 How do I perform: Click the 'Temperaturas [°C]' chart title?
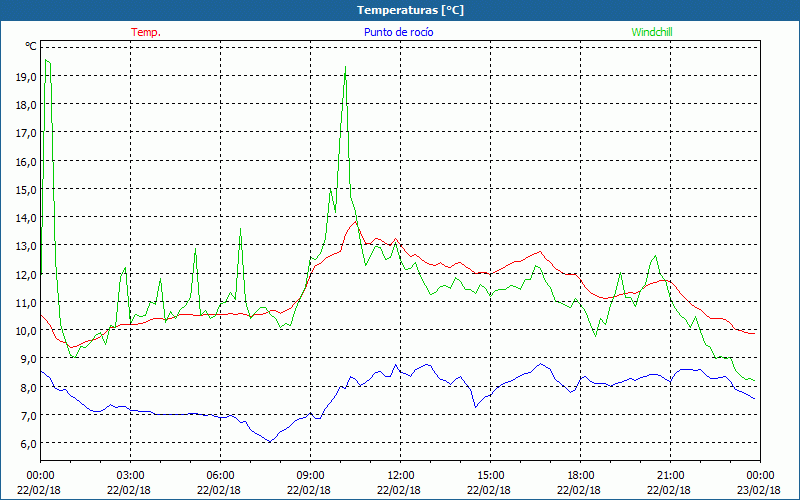410,10
